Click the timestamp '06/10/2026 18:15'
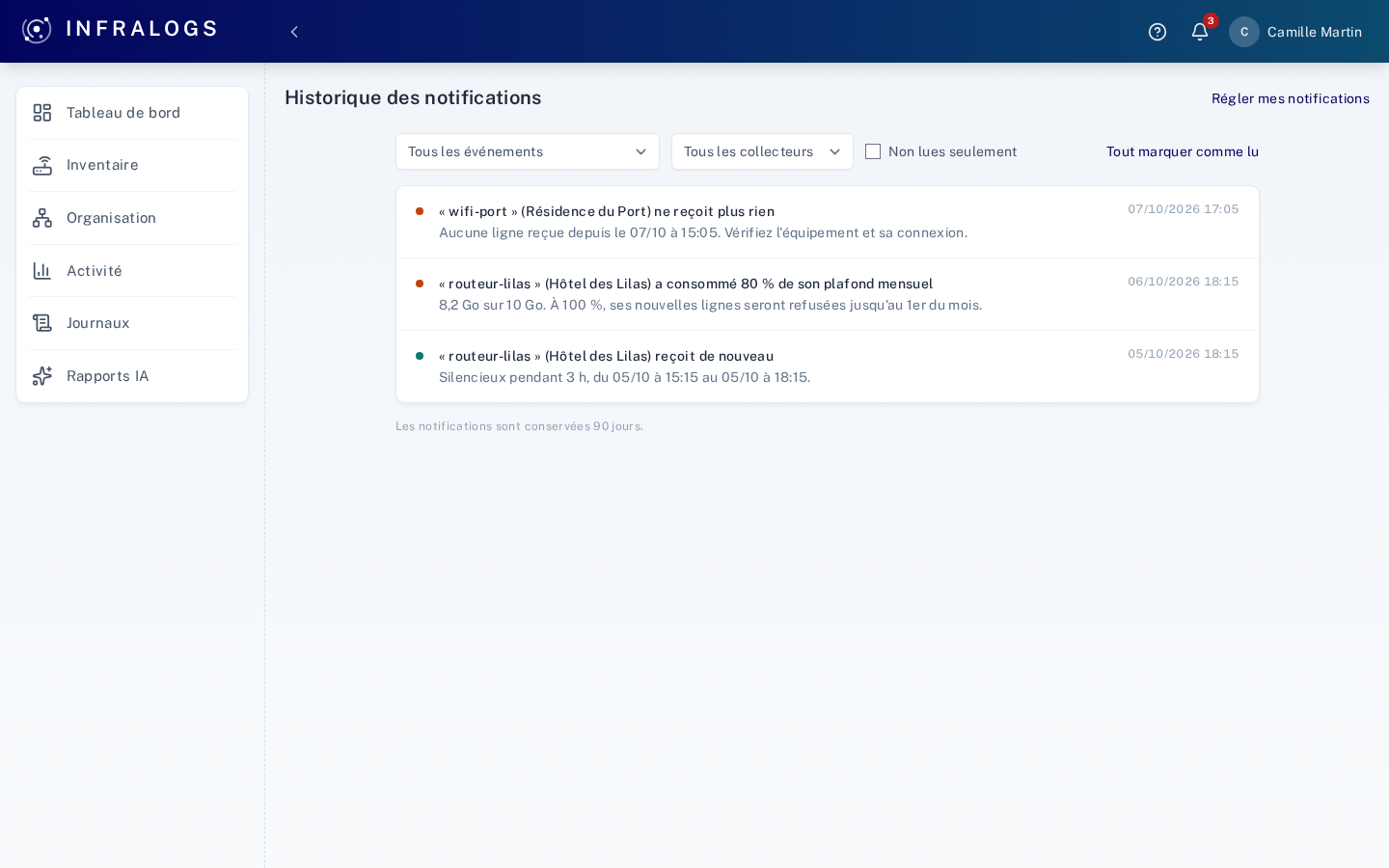Screen dimensions: 1389x868 click(x=1184, y=282)
